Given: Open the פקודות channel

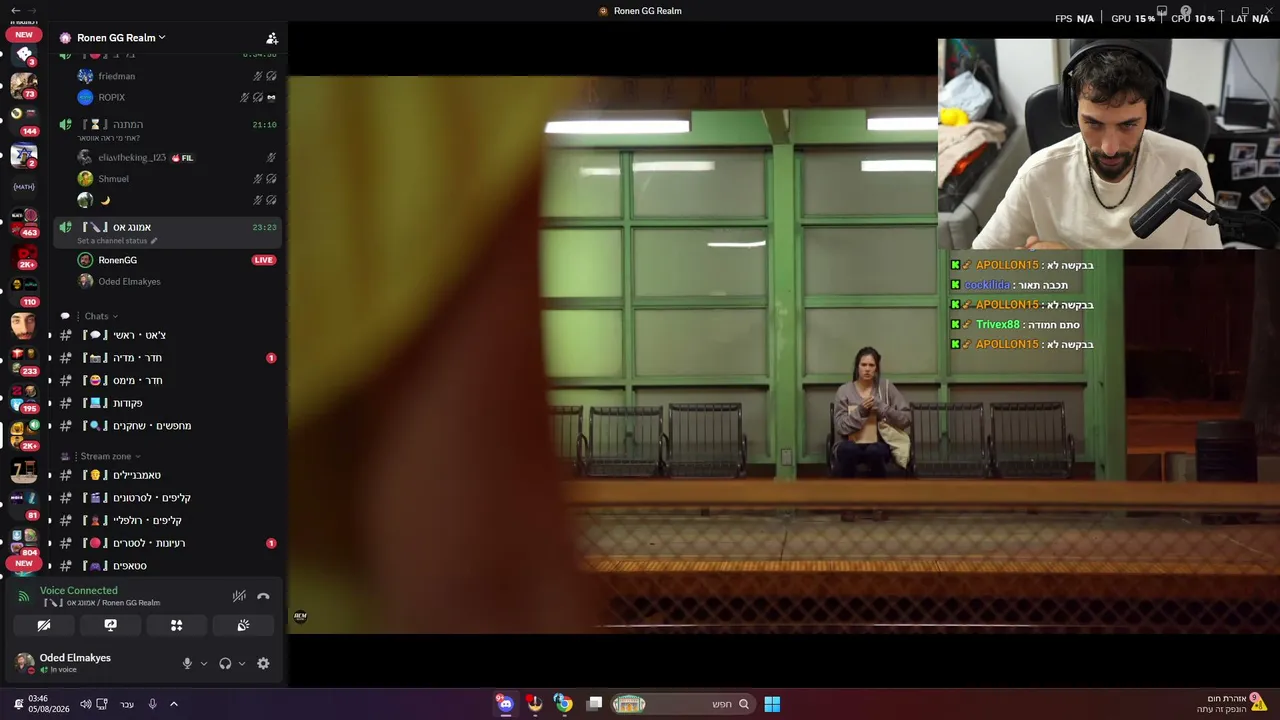Looking at the screenshot, I should (x=167, y=403).
